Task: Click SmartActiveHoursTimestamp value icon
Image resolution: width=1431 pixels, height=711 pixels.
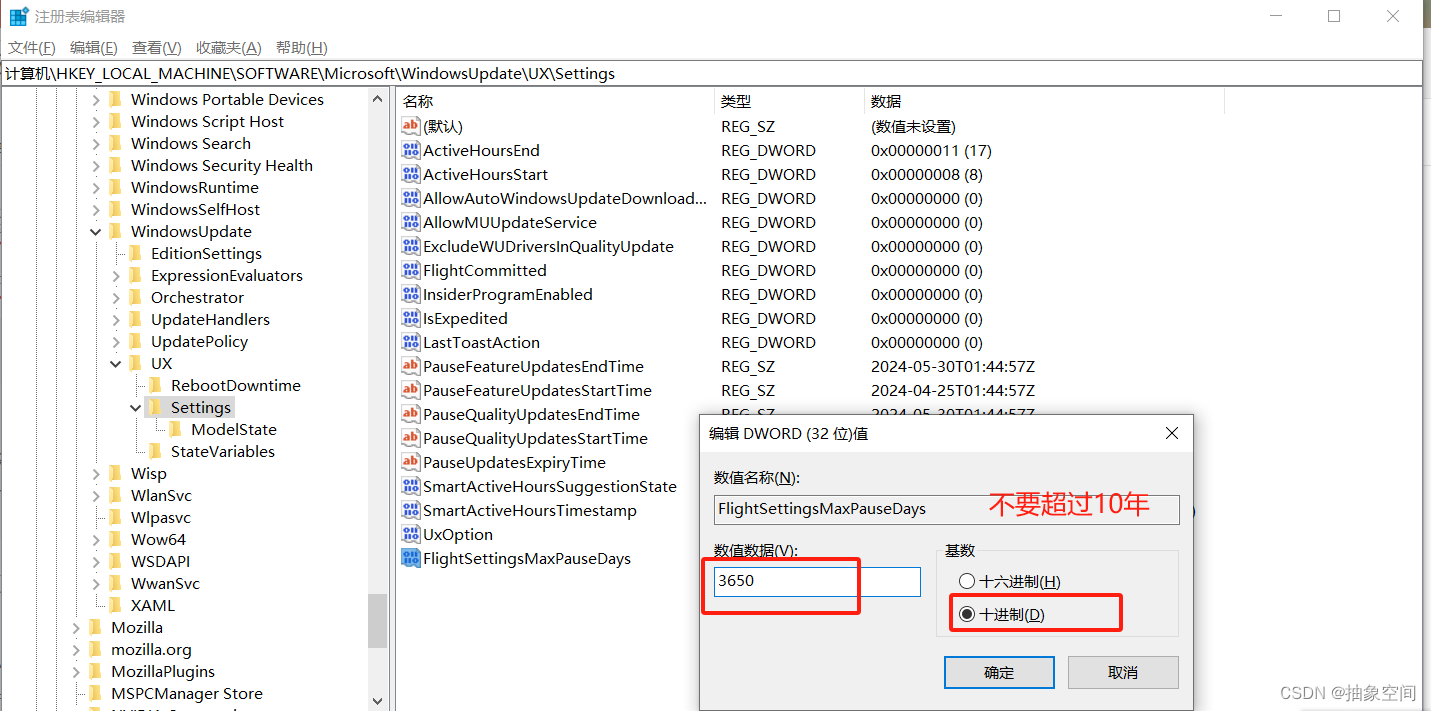Action: (x=411, y=510)
